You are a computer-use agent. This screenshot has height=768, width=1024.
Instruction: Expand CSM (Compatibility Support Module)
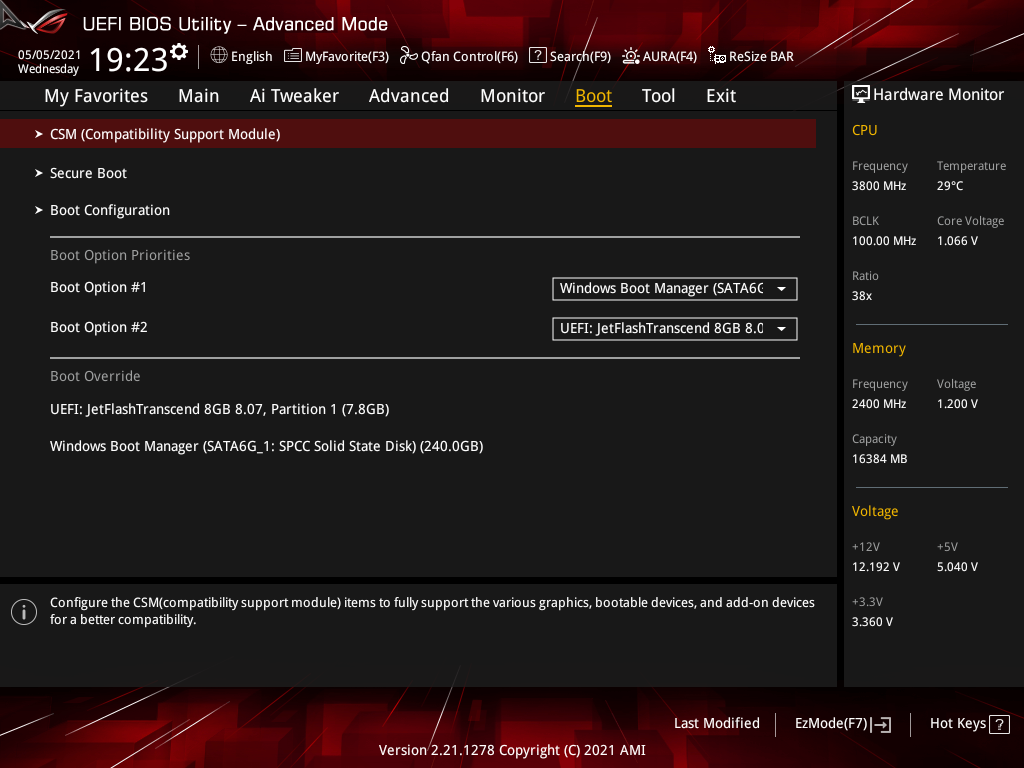(x=408, y=134)
